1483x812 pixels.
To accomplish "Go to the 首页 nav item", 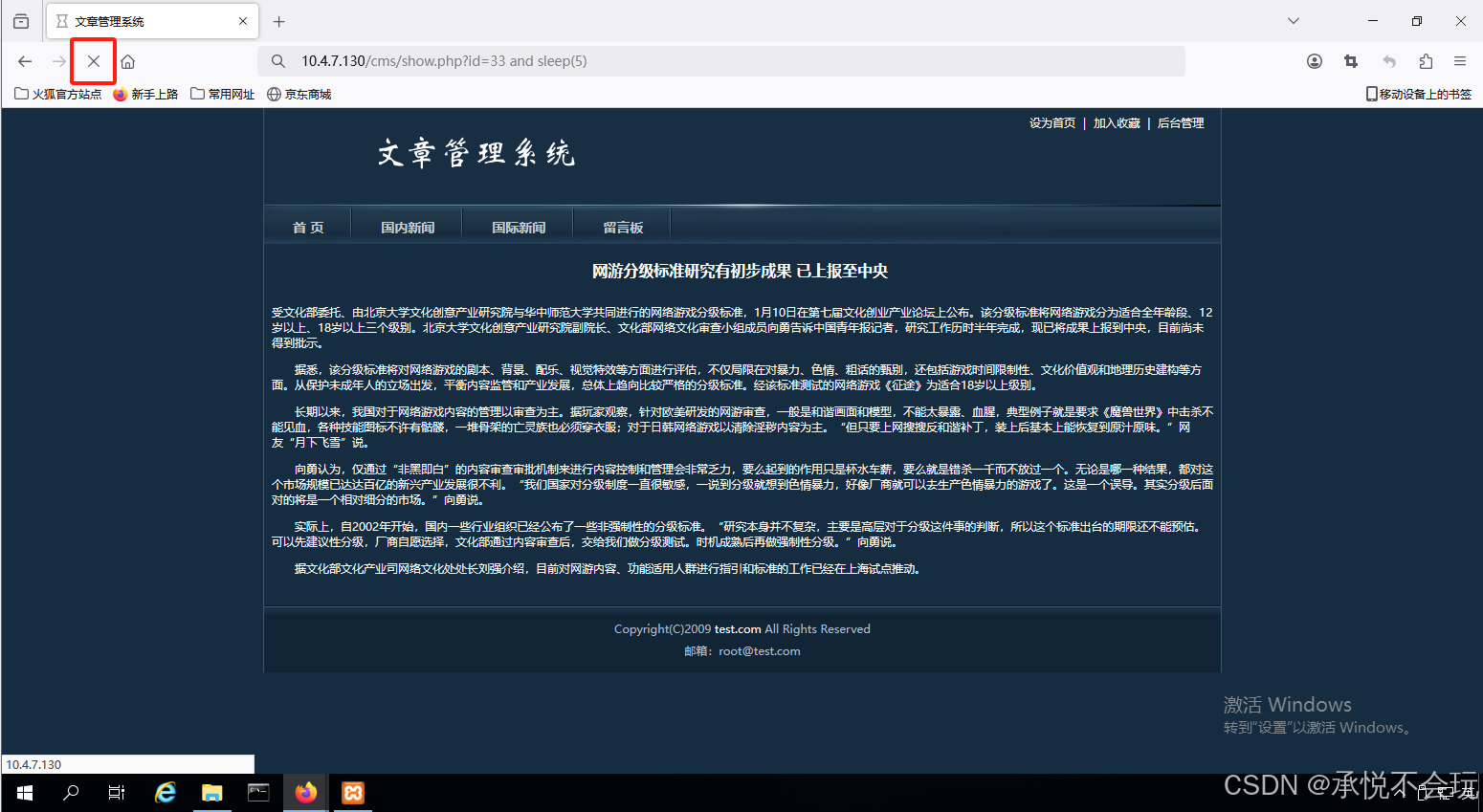I will click(308, 228).
